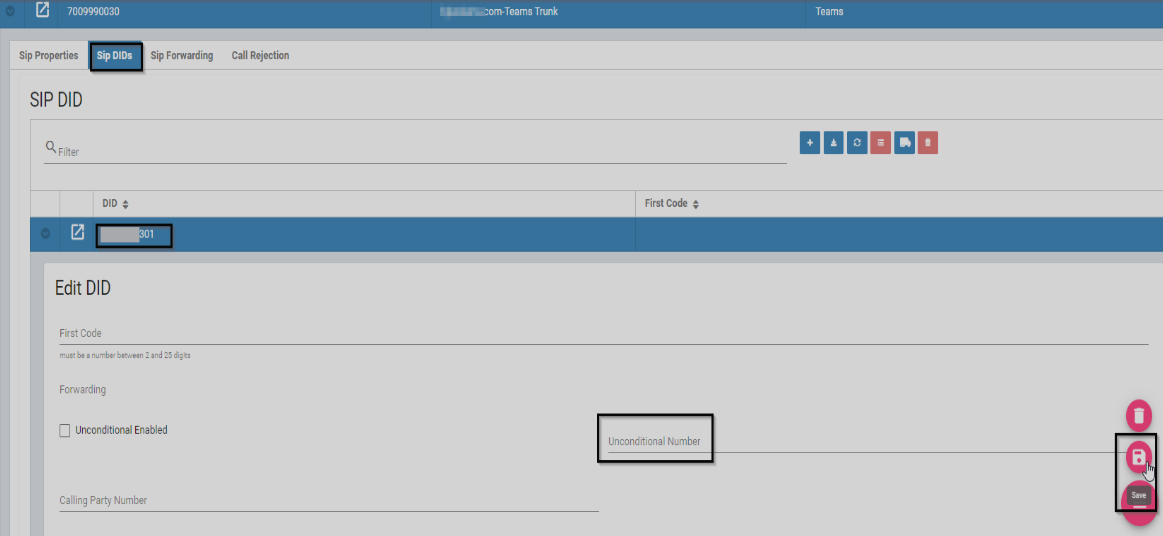The width and height of the screenshot is (1163, 536).
Task: Open edit icon for trunk 7009990030
Action: (x=43, y=11)
